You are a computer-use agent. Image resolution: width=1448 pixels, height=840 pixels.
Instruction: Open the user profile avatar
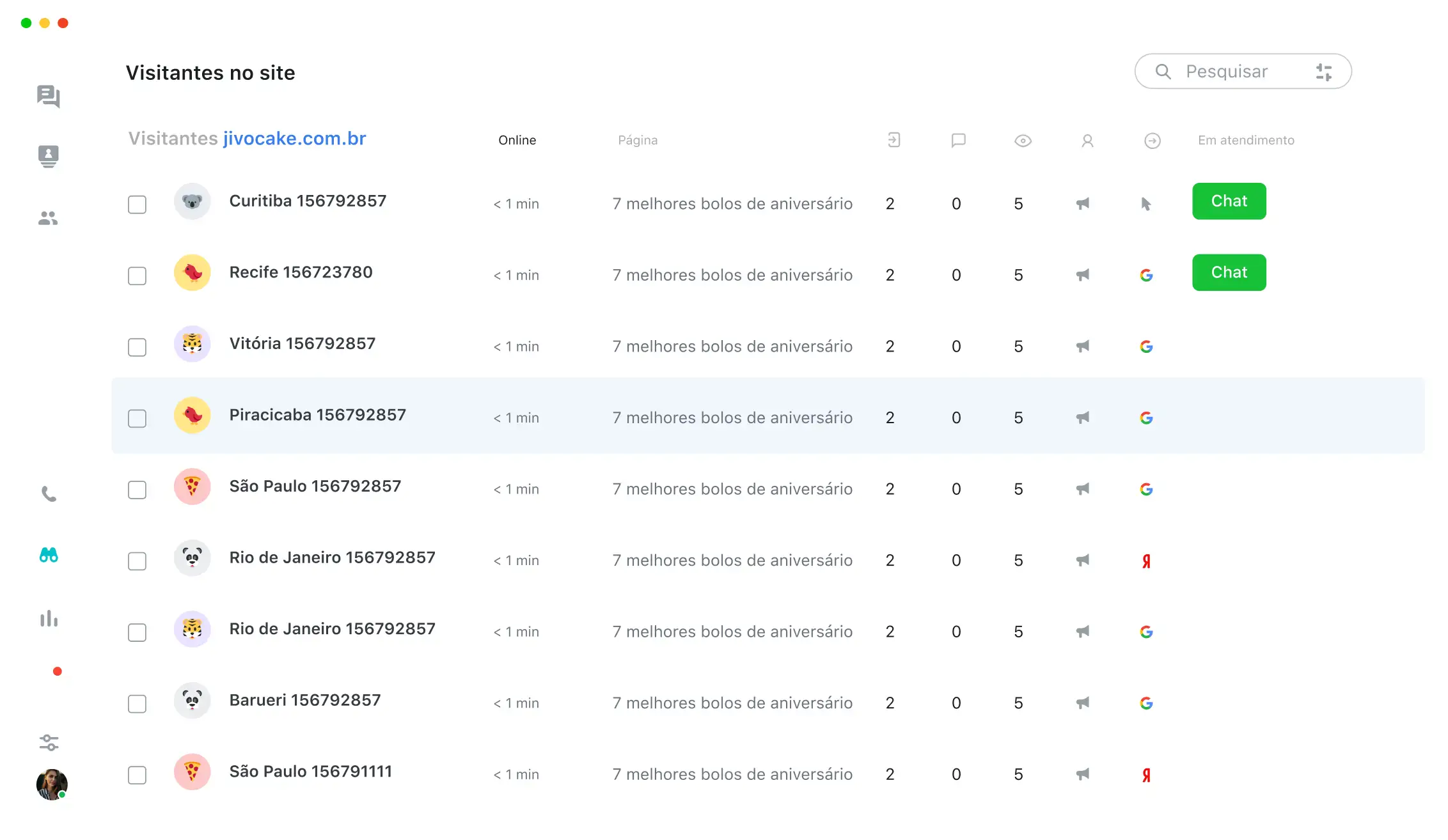point(51,784)
